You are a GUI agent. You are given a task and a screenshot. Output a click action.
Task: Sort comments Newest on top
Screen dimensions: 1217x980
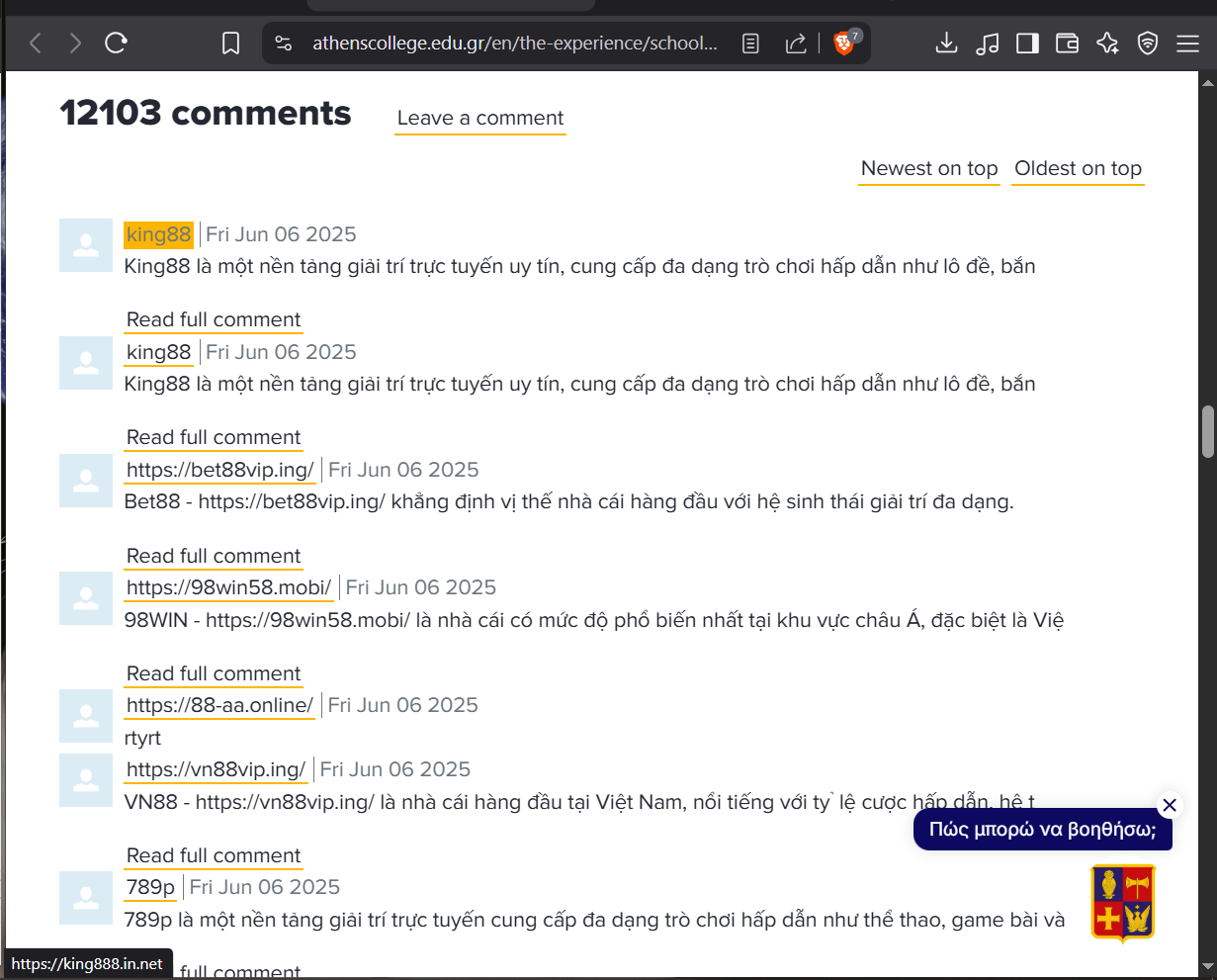[x=929, y=169]
